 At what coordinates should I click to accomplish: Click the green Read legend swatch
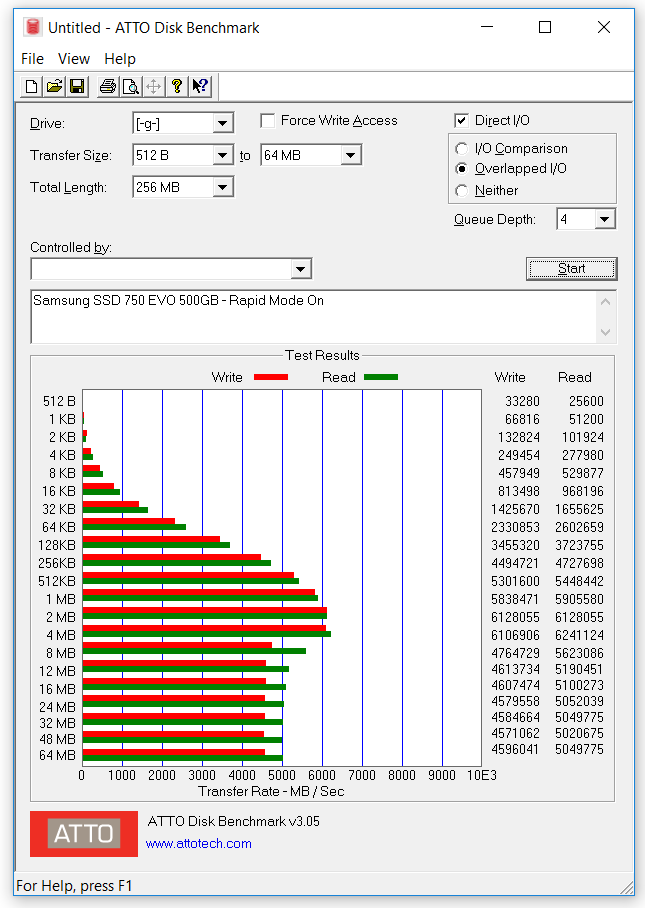(381, 378)
